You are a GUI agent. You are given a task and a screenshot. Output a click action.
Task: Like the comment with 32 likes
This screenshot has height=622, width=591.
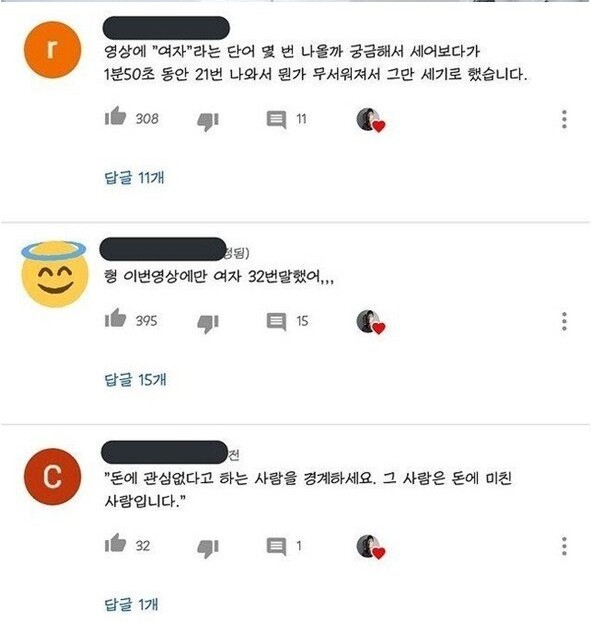tap(115, 543)
